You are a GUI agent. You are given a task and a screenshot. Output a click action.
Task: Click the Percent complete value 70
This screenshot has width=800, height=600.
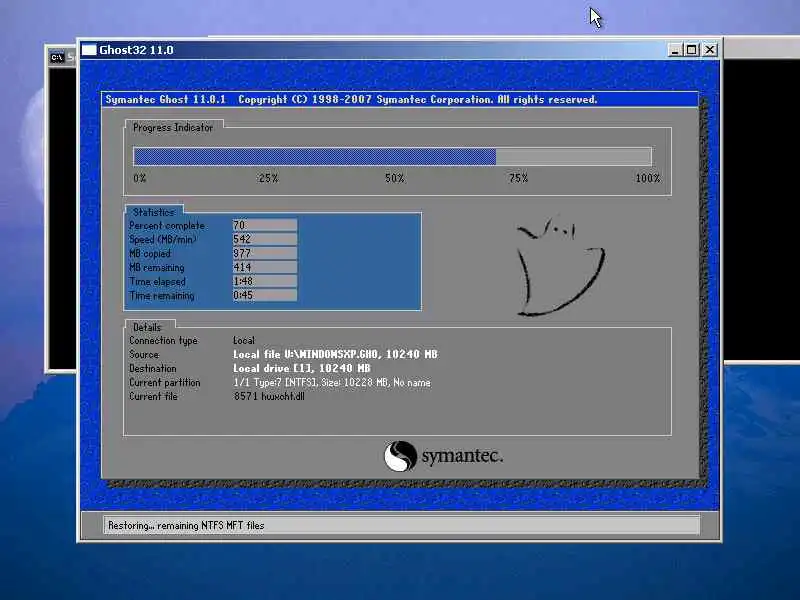(265, 225)
